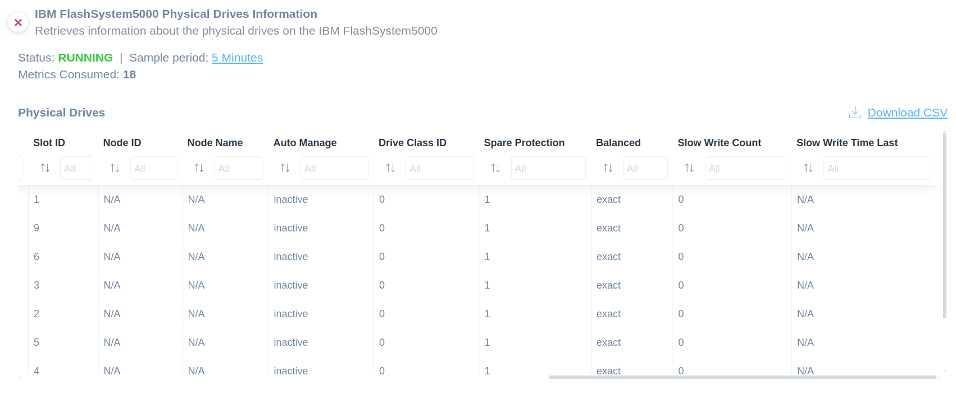Sort the Spare Protection column
This screenshot has height=394, width=956.
496,168
